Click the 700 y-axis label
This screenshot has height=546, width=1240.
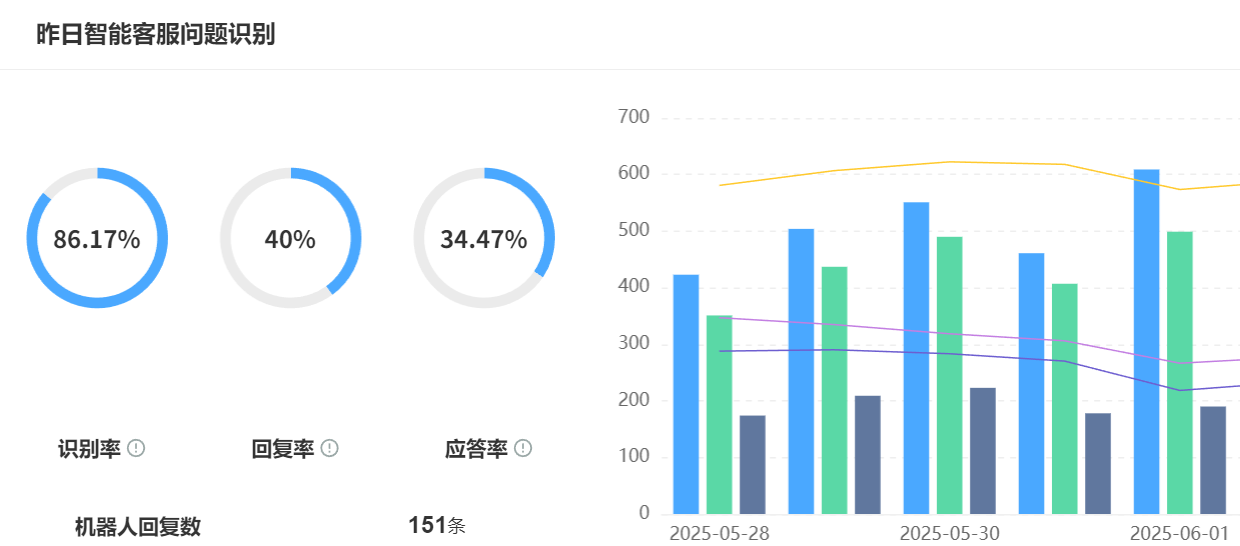tap(634, 117)
